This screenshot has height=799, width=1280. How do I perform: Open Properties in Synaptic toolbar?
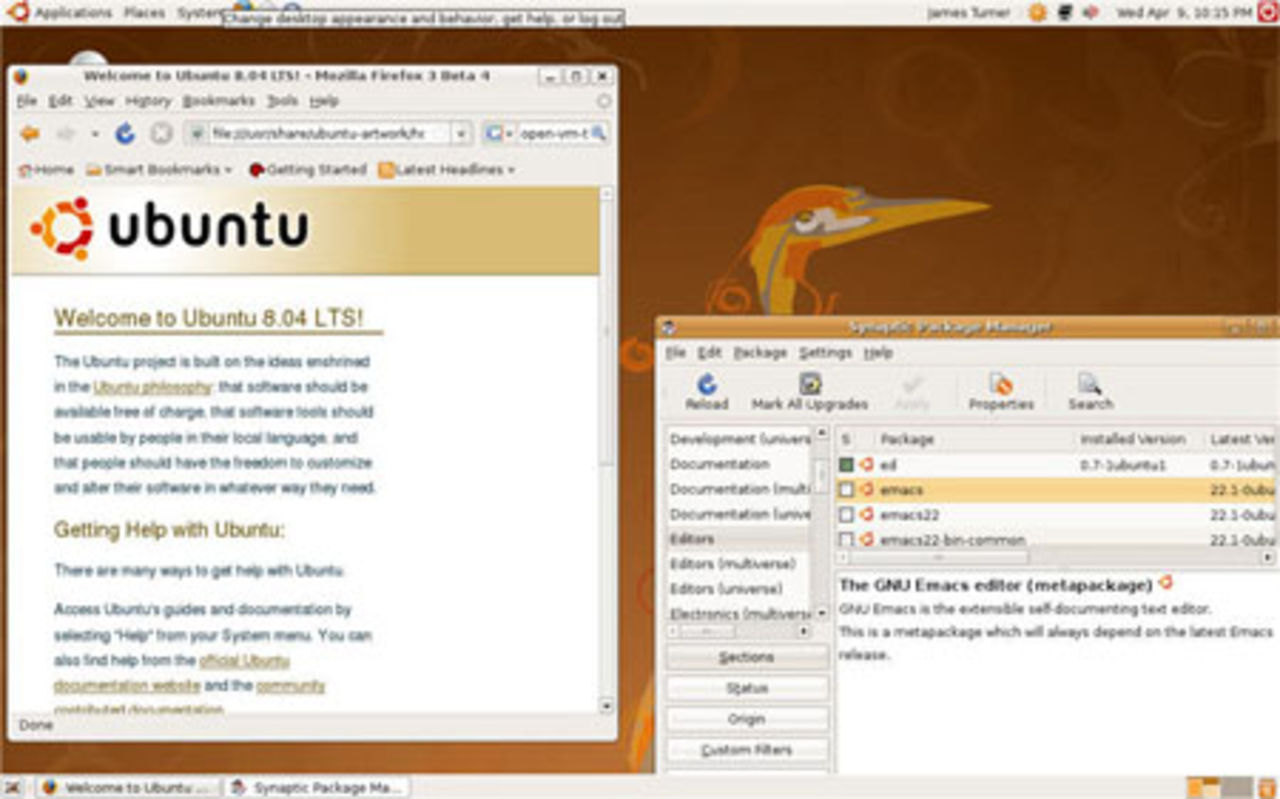(1001, 392)
